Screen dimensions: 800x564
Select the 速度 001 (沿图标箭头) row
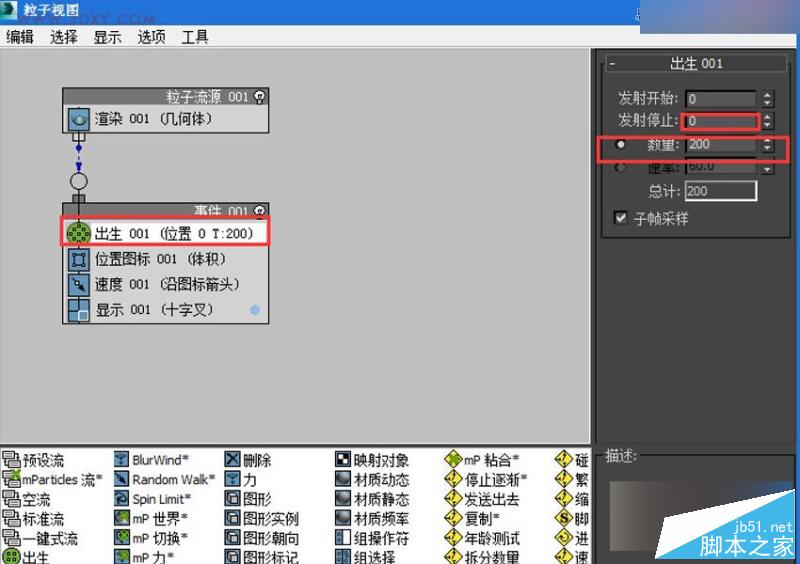(166, 284)
